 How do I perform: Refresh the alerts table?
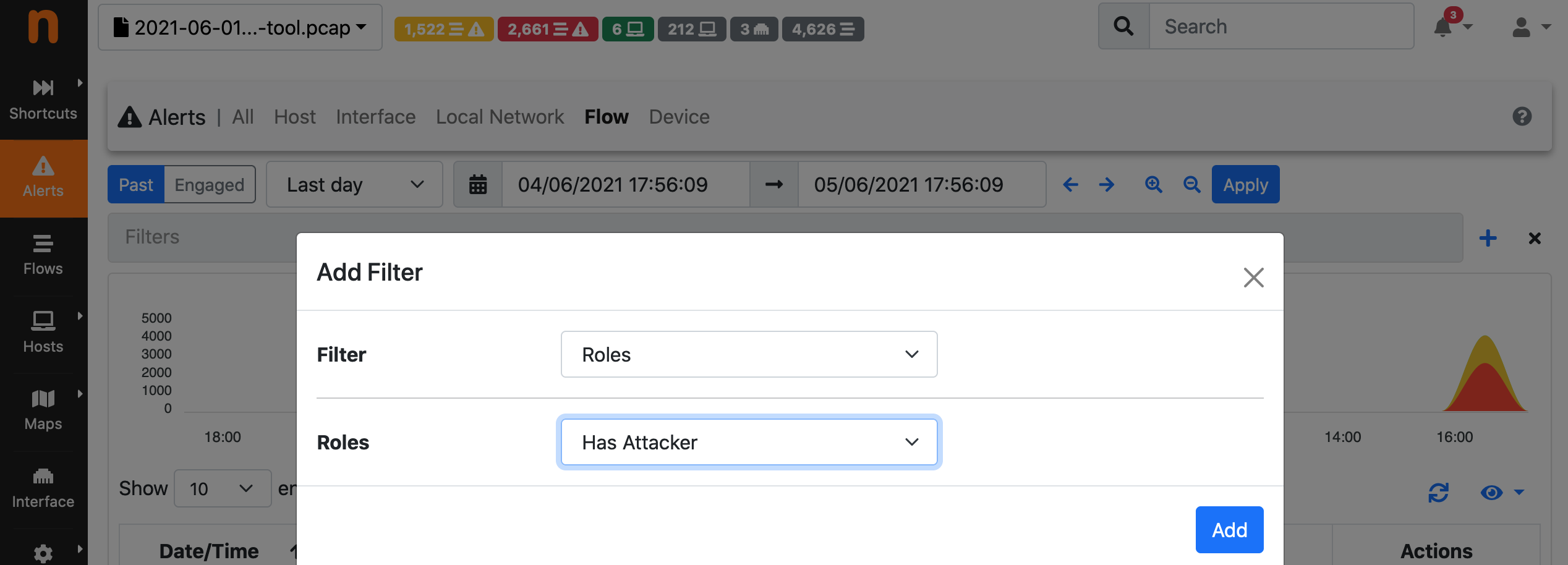point(1438,492)
